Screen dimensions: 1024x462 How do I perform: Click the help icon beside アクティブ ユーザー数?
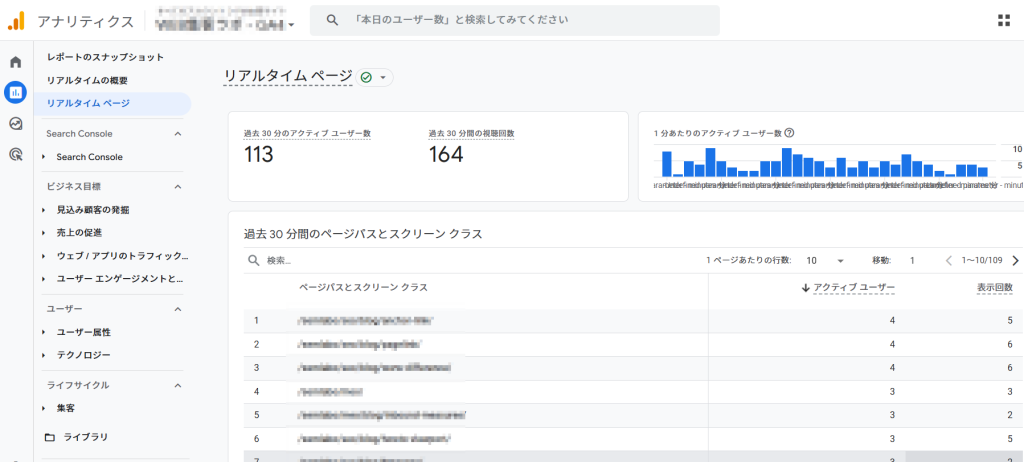790,133
